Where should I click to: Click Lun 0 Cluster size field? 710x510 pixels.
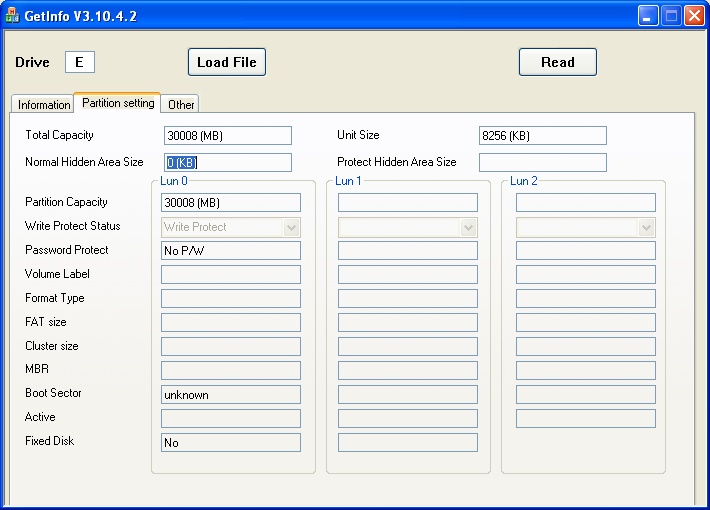tap(231, 346)
